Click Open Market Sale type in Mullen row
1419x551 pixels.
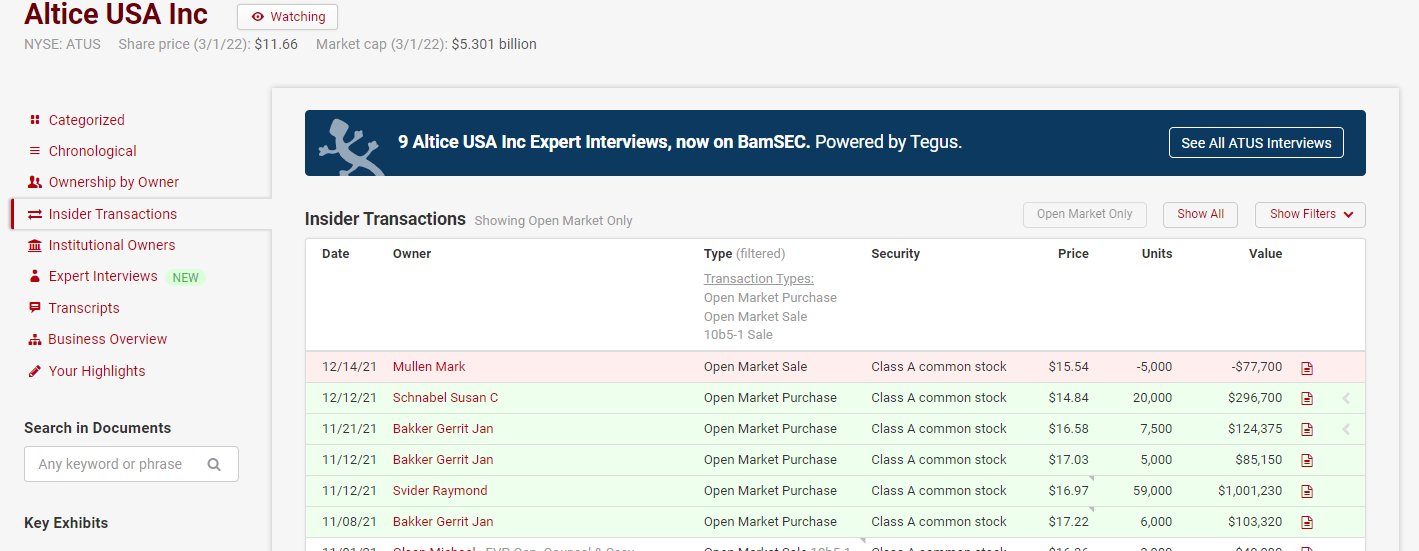point(755,367)
